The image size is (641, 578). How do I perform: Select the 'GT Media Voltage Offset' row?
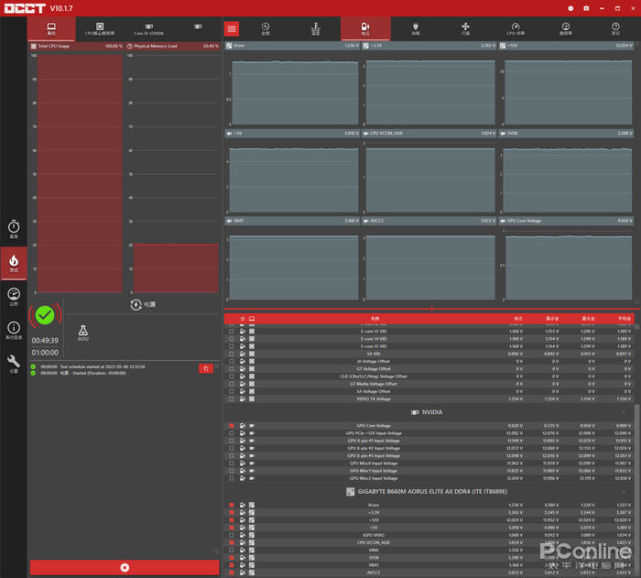tap(429, 384)
